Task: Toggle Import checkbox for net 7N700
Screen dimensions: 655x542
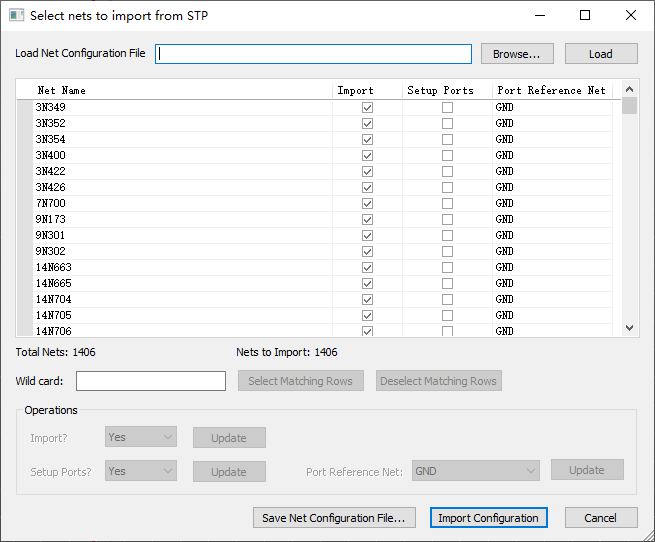Action: tap(367, 204)
